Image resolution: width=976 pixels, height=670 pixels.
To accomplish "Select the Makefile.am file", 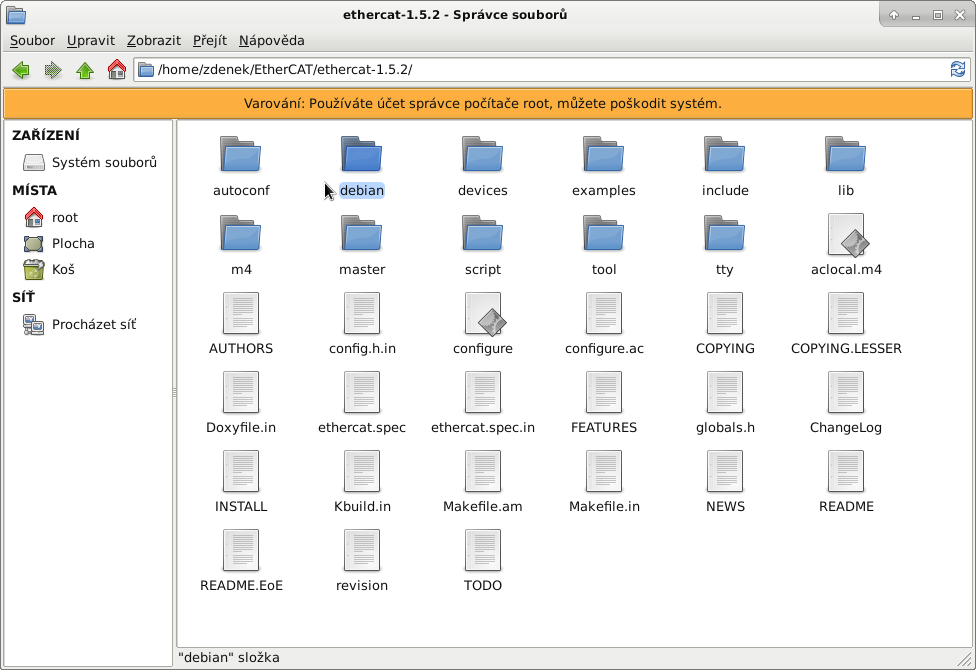I will click(x=483, y=472).
